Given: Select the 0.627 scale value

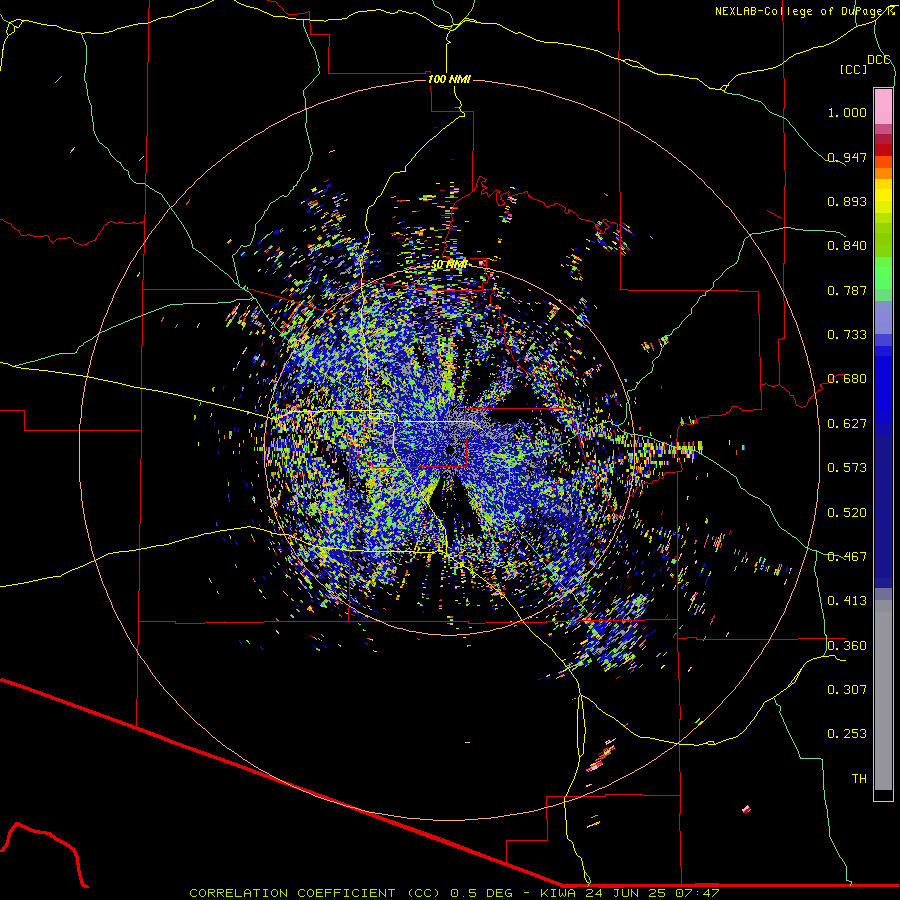Looking at the screenshot, I should pyautogui.click(x=847, y=424).
